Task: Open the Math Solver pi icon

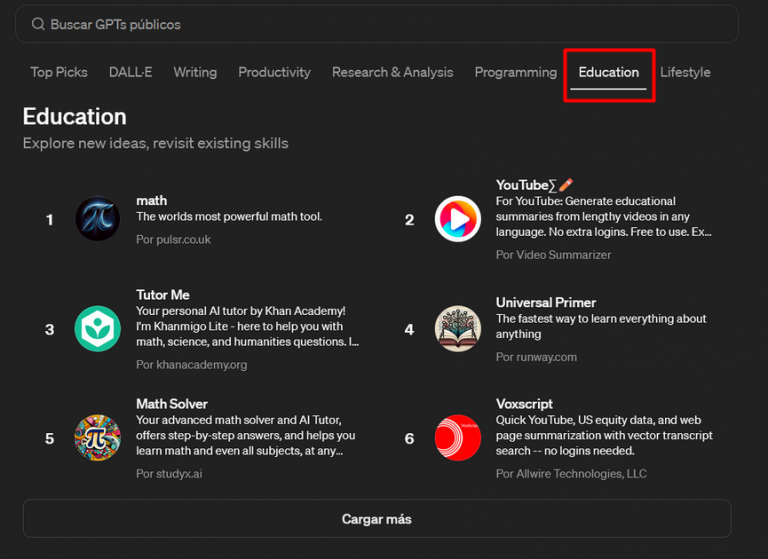Action: pos(98,438)
